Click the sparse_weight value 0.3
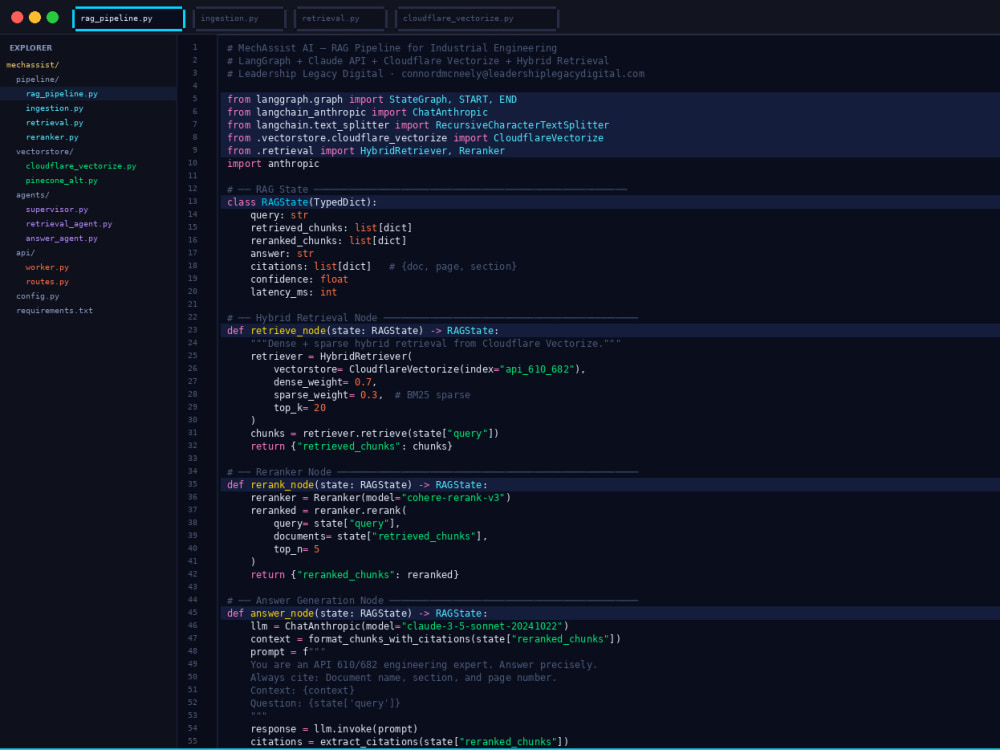This screenshot has height=750, width=1000. point(369,395)
